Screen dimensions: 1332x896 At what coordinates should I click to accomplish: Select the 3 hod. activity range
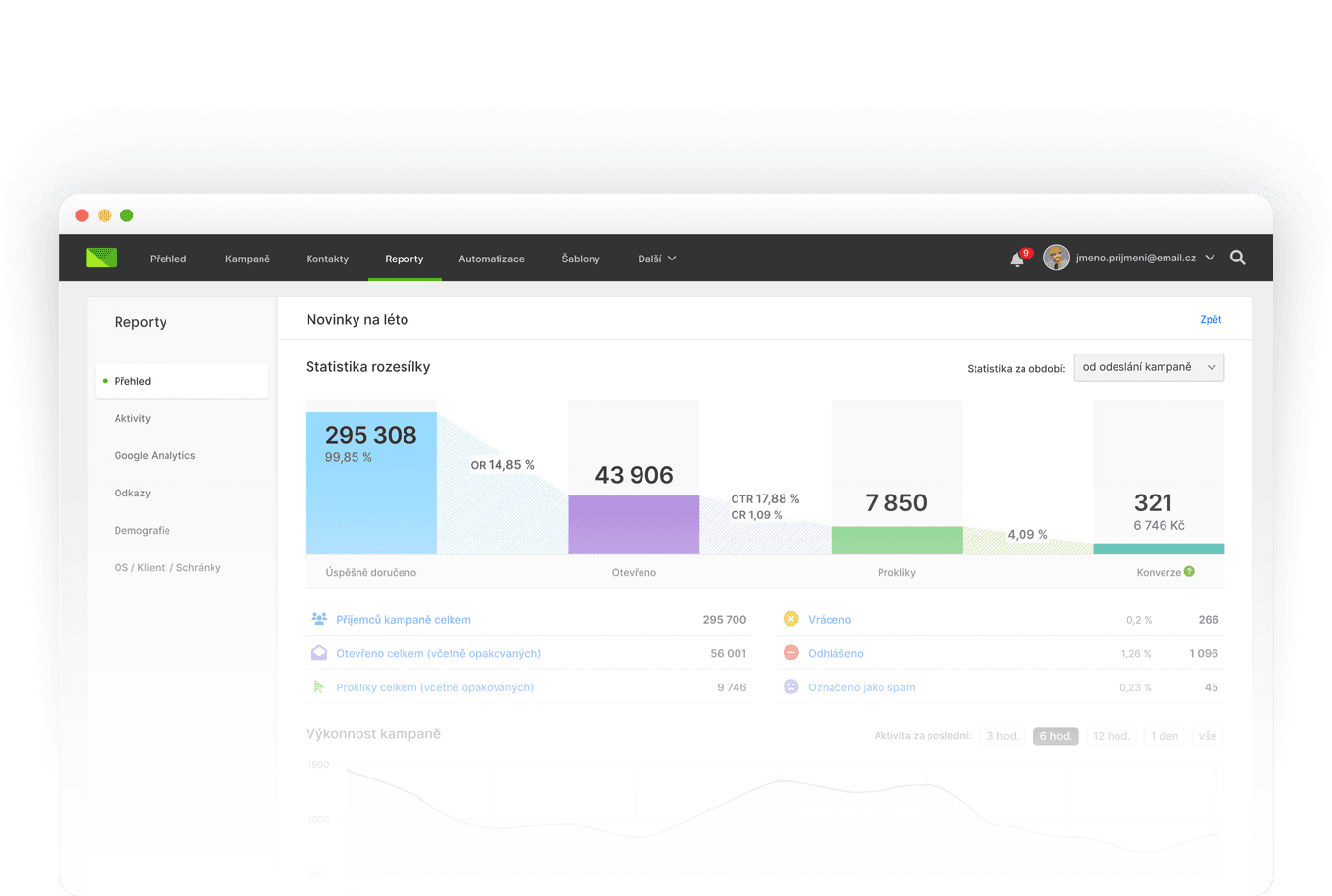(1002, 736)
